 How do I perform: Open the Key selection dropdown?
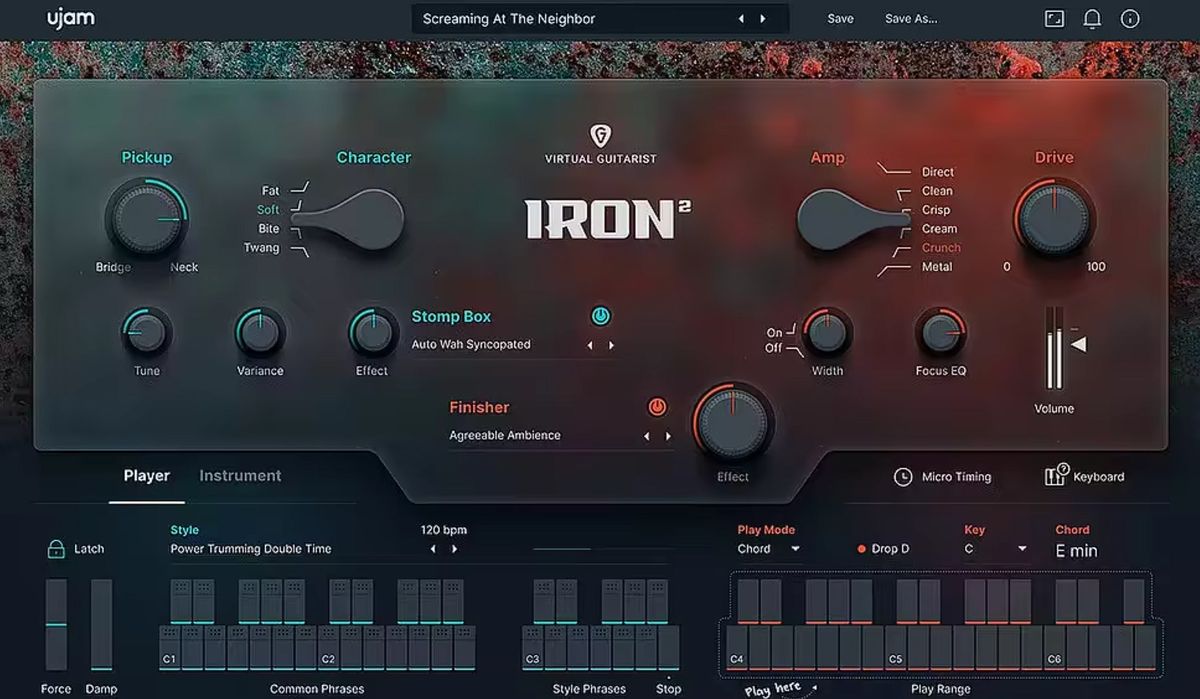click(x=995, y=548)
